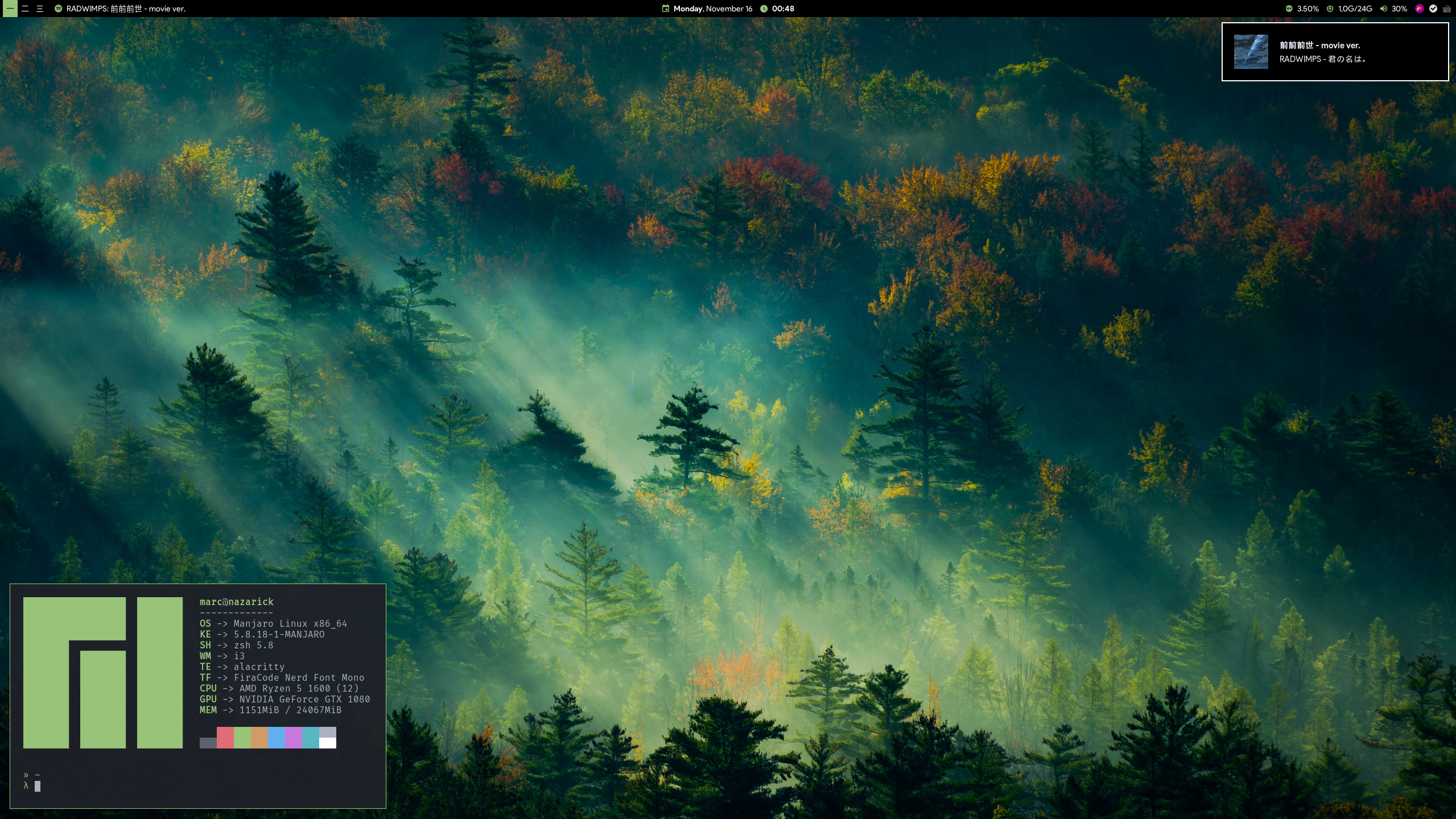Screen dimensions: 1456x819
Task: Click the calendar icon beside the date
Action: tap(665, 9)
